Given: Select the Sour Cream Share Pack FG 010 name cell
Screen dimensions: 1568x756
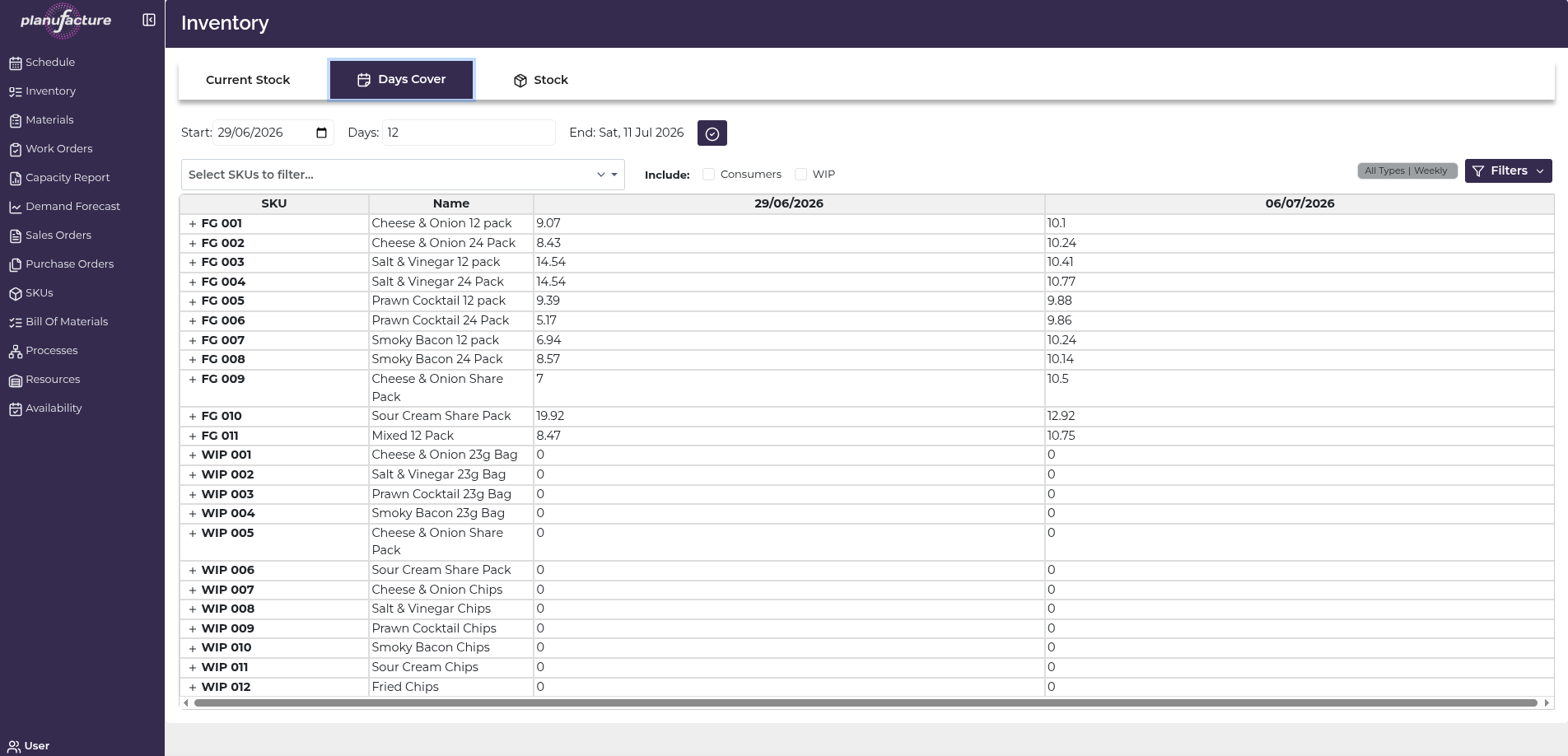Looking at the screenshot, I should coord(451,417).
